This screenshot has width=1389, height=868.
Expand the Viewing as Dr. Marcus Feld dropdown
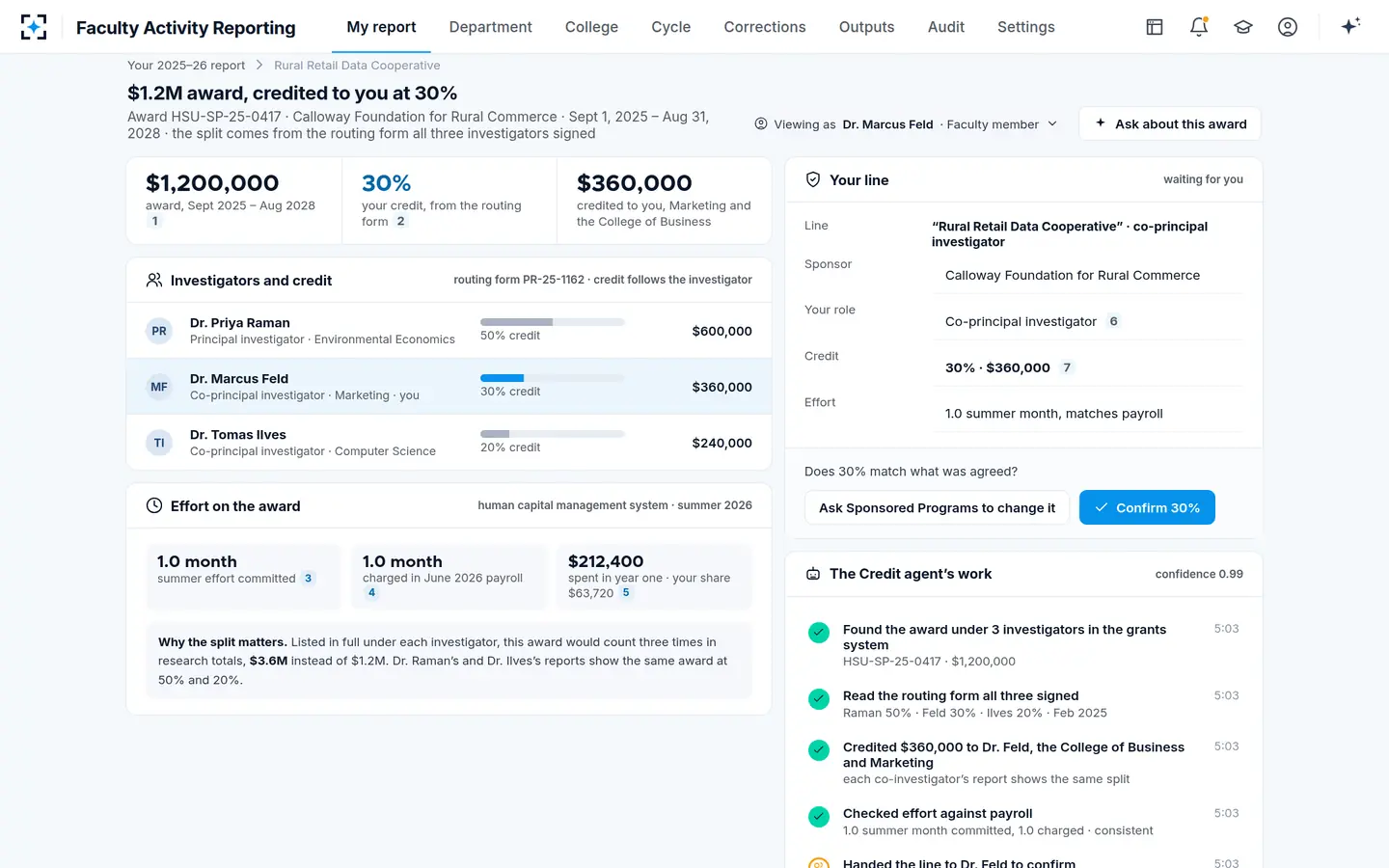click(906, 124)
